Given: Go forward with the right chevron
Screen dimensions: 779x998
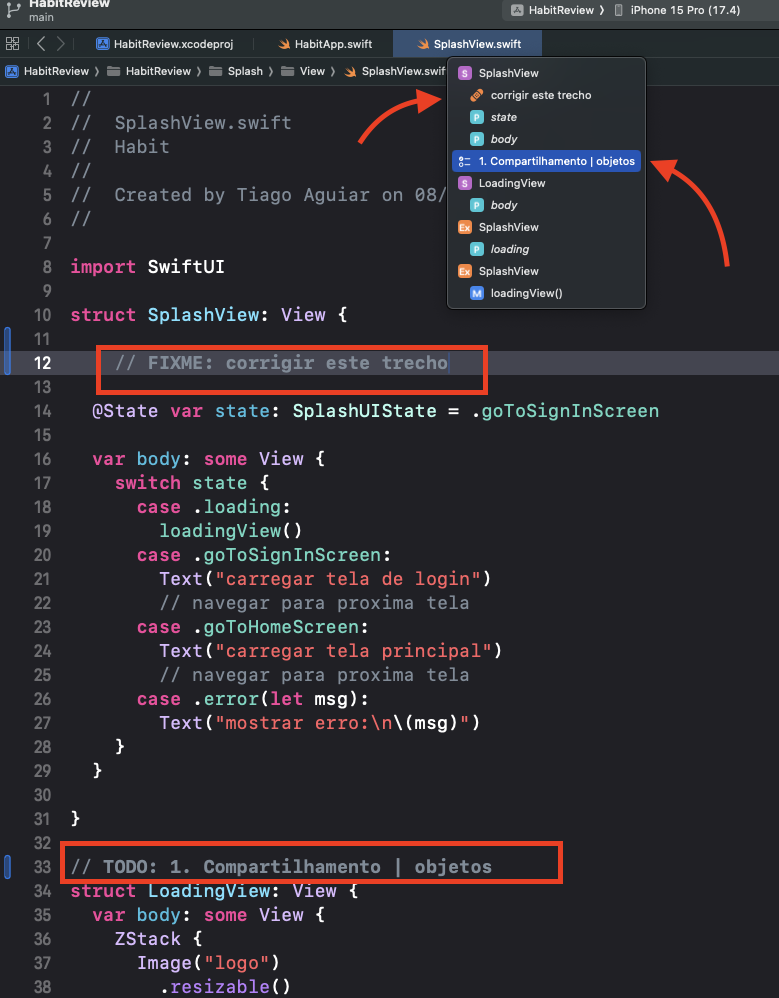Looking at the screenshot, I should 60,44.
